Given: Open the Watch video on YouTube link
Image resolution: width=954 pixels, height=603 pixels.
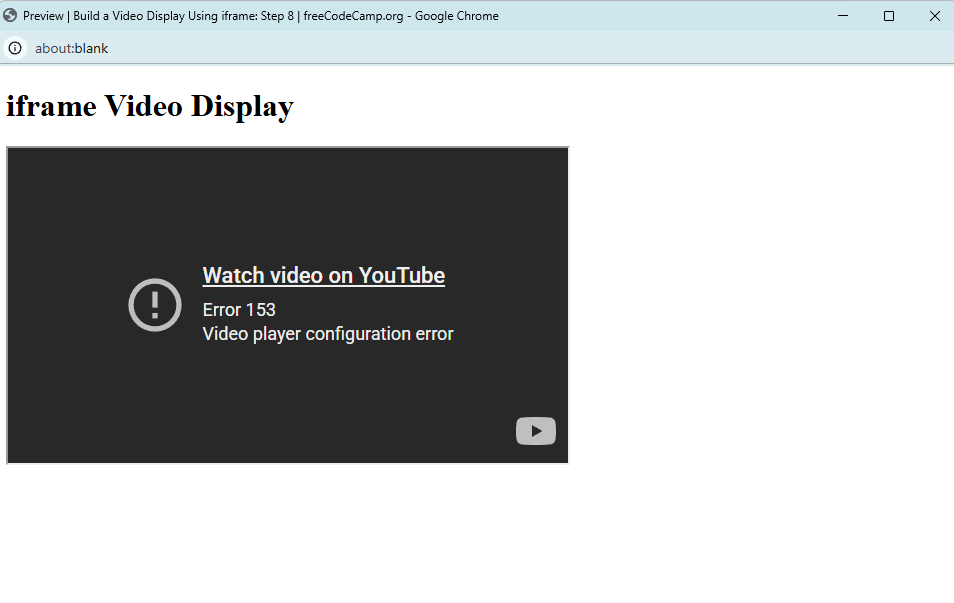Looking at the screenshot, I should [323, 276].
